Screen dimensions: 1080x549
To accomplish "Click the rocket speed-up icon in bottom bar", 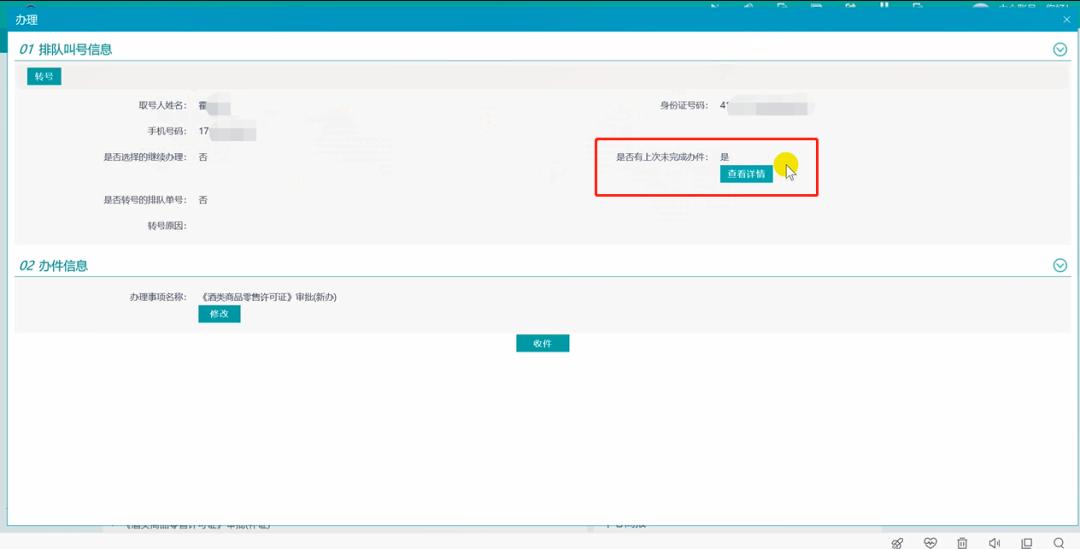I will 897,543.
